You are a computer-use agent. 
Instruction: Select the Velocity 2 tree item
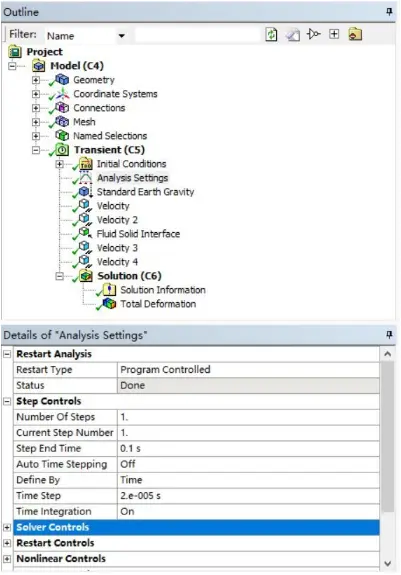pyautogui.click(x=117, y=220)
